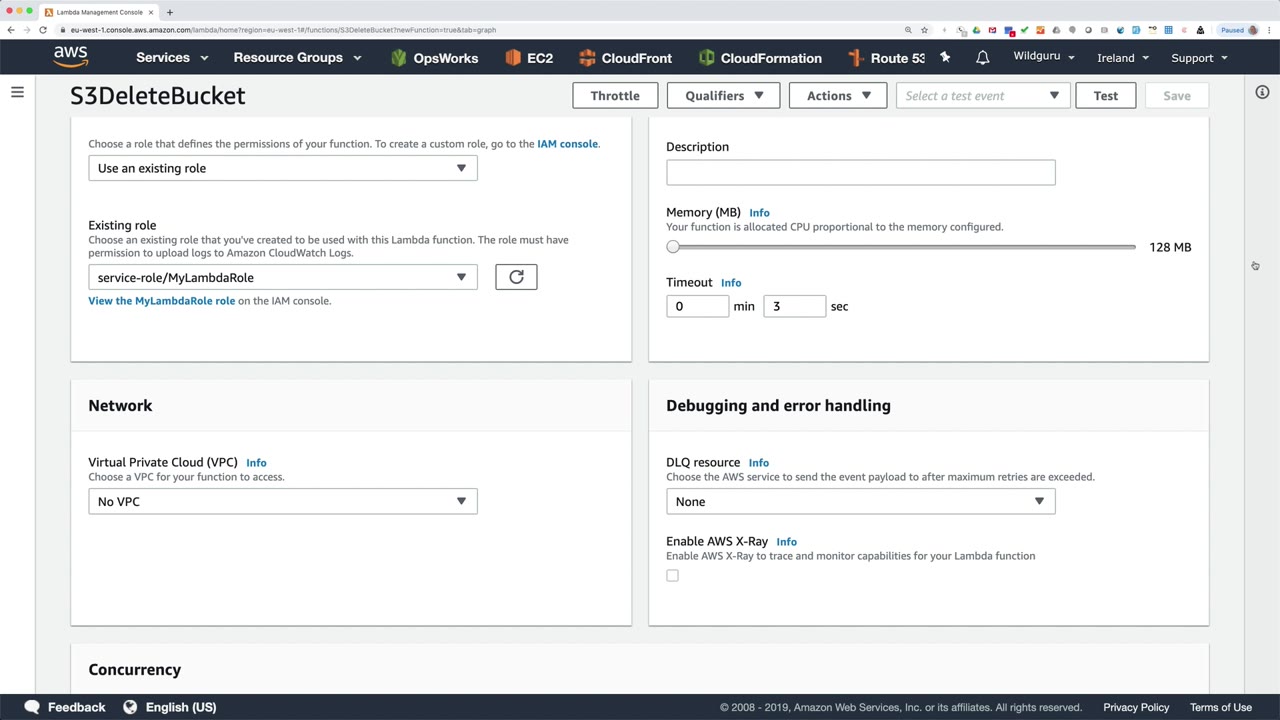The width and height of the screenshot is (1280, 720).
Task: Click the Paused profile avatar button
Action: 1239,30
